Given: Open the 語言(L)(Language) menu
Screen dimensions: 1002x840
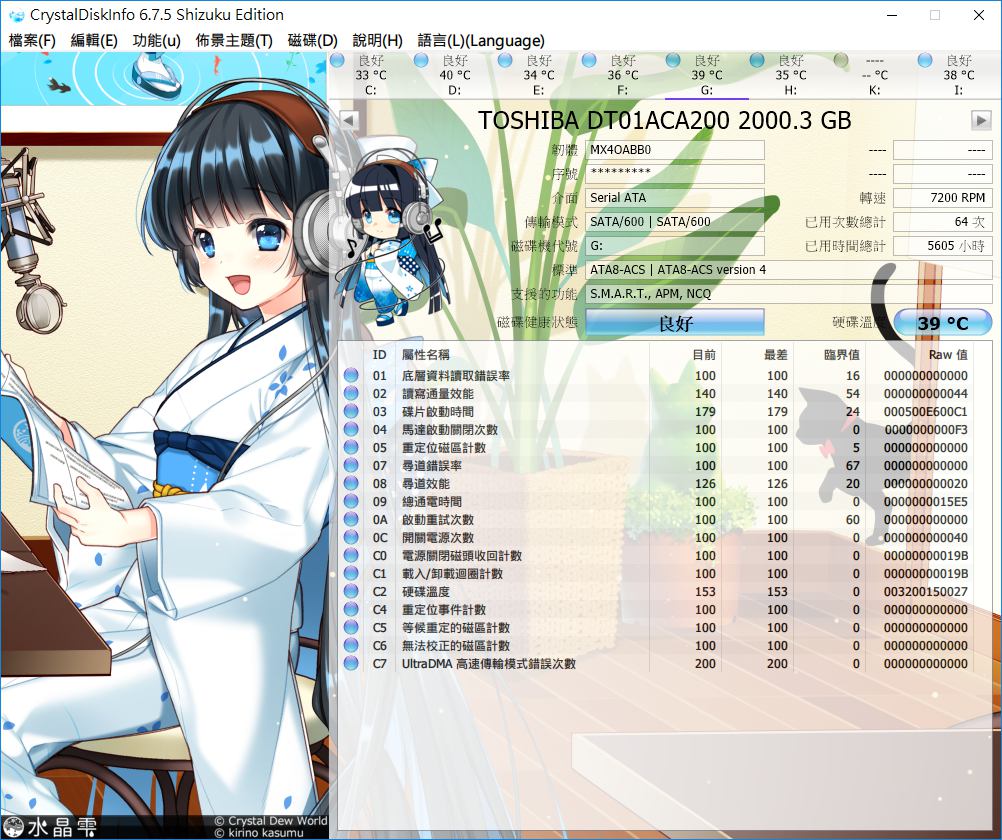Looking at the screenshot, I should tap(481, 41).
